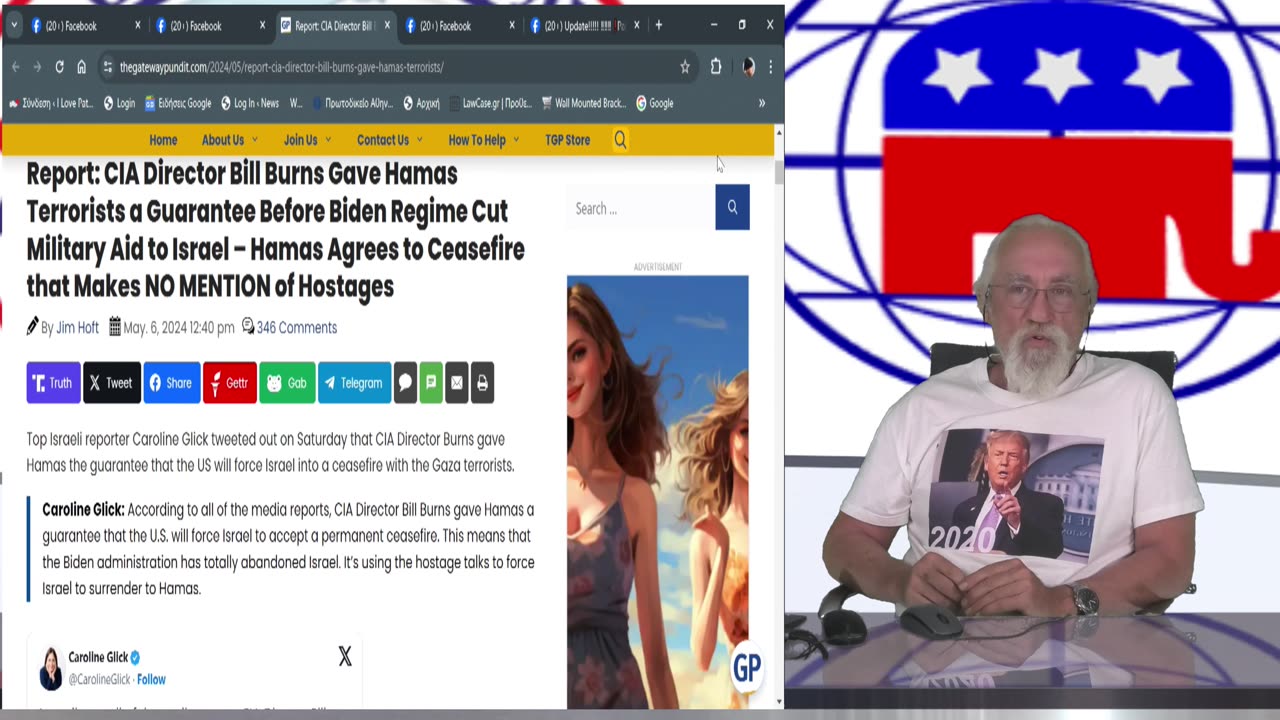Go to the Home menu item
Viewport: 1280px width, 720px height.
pyautogui.click(x=163, y=140)
